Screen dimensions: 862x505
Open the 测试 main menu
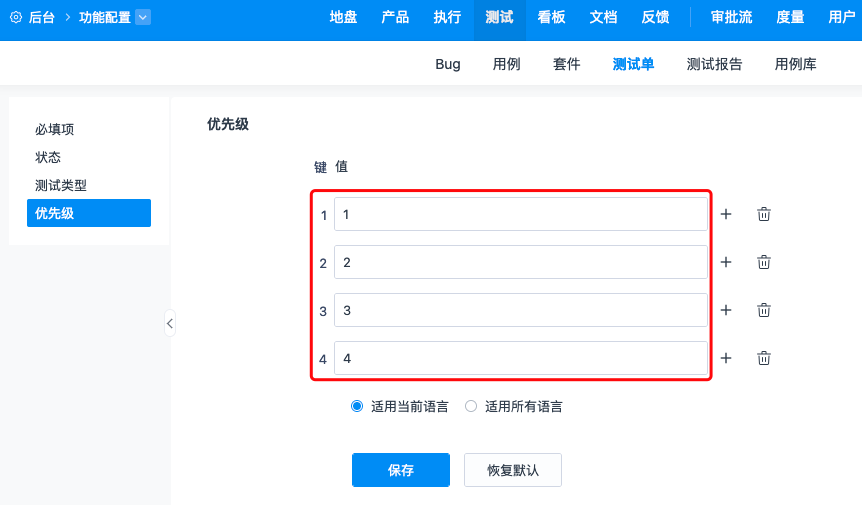tap(499, 17)
